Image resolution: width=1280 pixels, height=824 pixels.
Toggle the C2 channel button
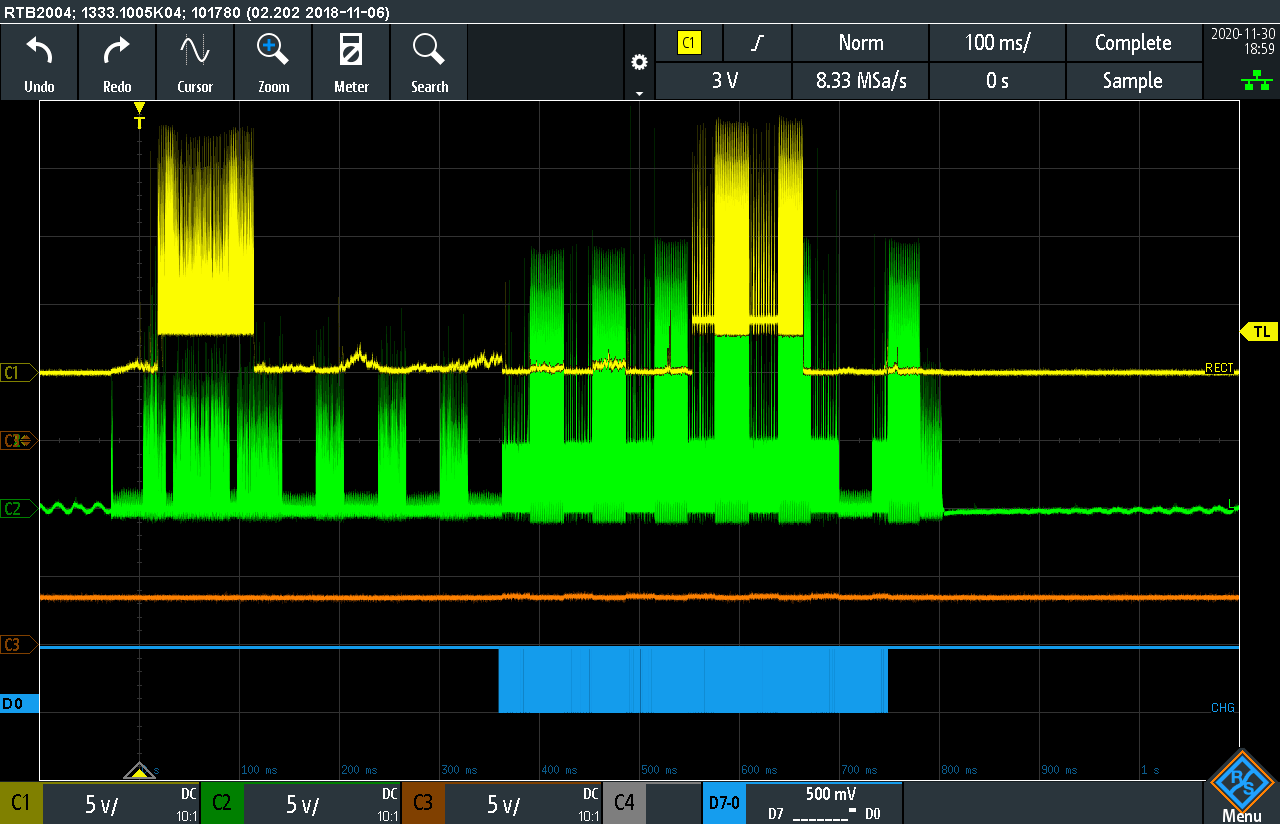click(x=222, y=803)
